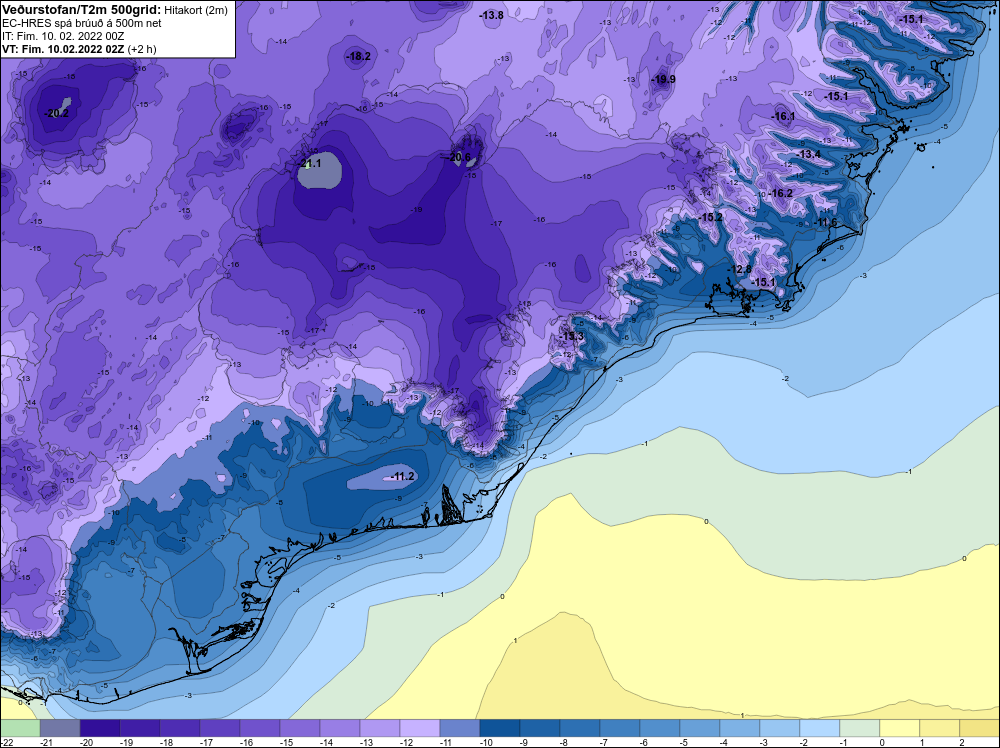This screenshot has width=1000, height=748.
Task: Select the legend swatch labeled -14
Action: point(340,728)
